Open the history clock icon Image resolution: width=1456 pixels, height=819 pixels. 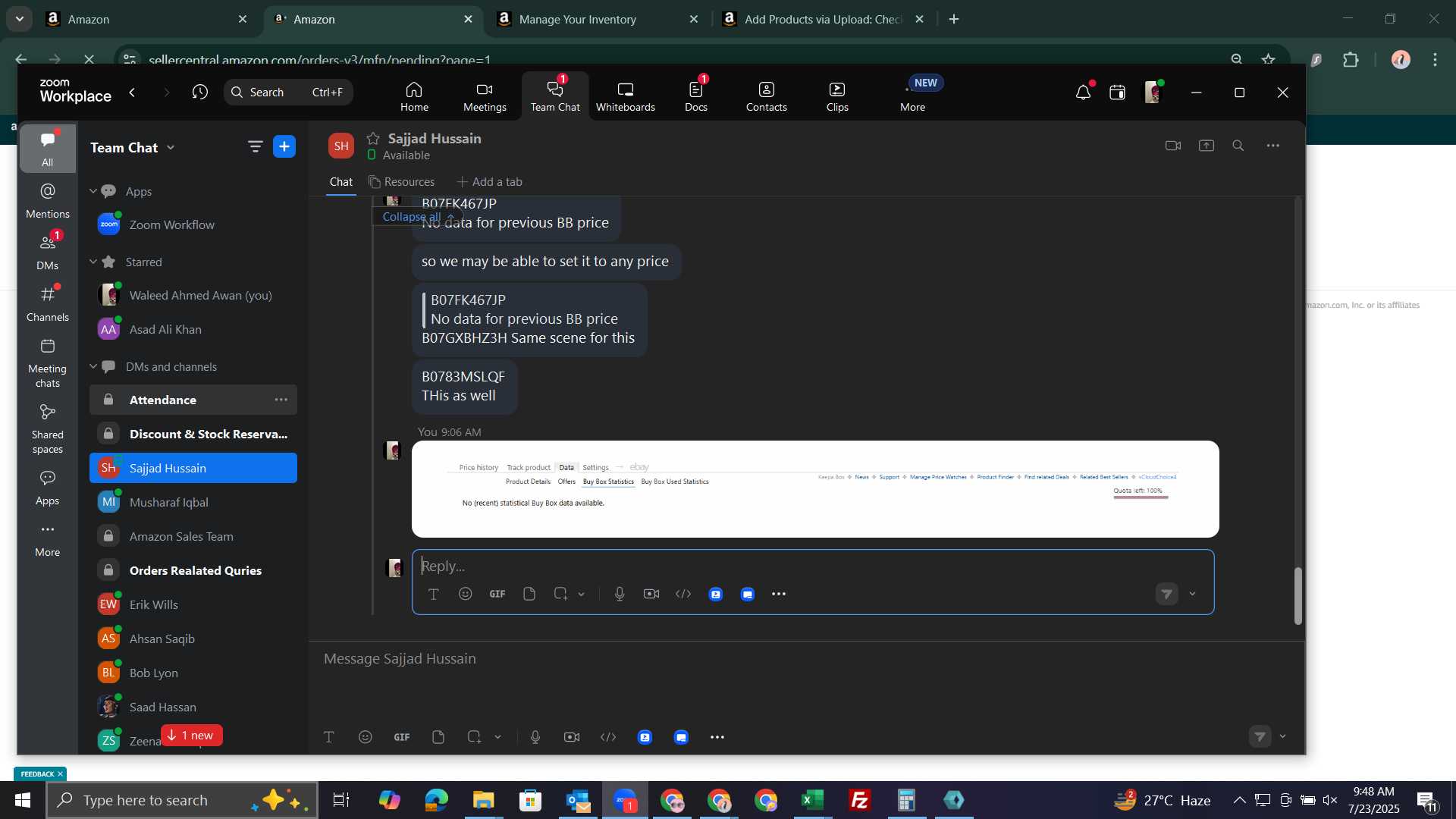199,93
